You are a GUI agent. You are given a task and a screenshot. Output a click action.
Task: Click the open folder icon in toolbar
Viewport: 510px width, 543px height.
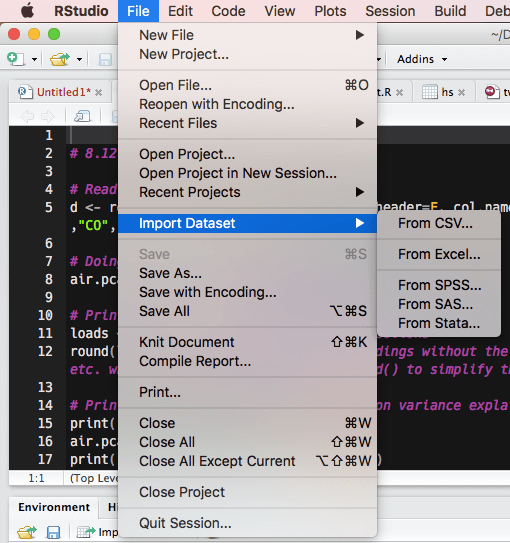pos(60,59)
